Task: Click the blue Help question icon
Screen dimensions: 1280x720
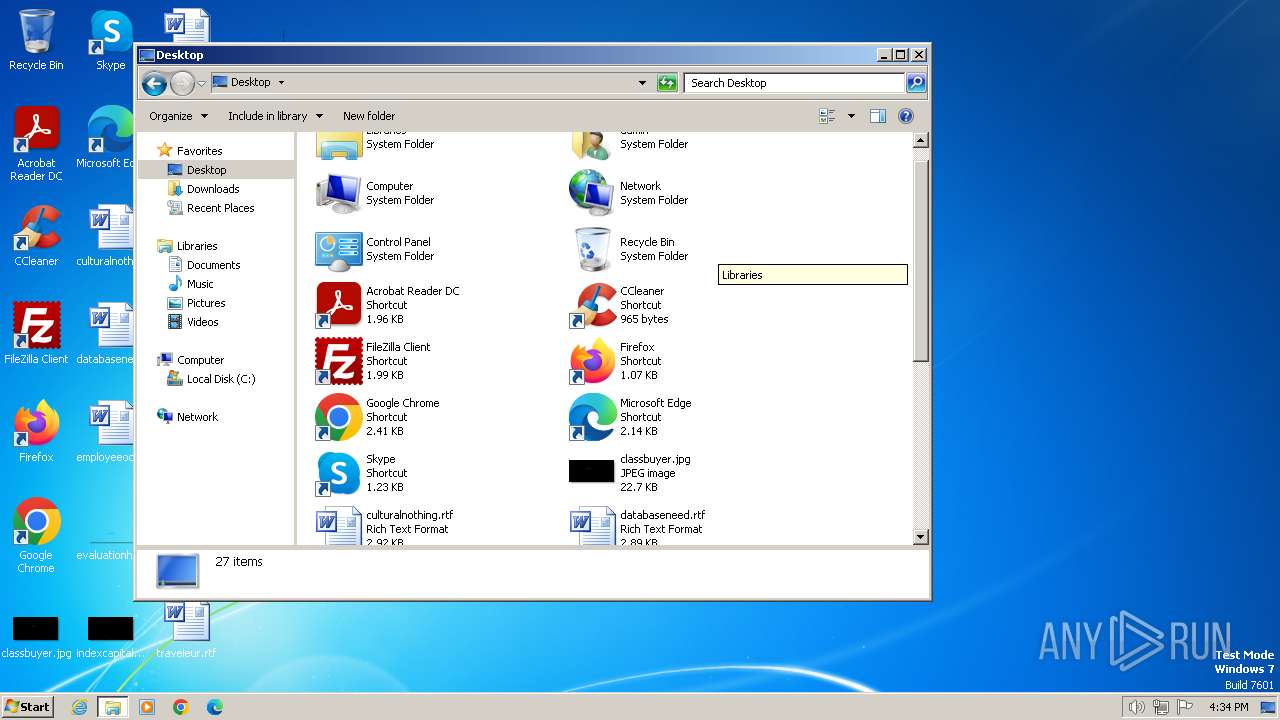Action: (x=906, y=116)
